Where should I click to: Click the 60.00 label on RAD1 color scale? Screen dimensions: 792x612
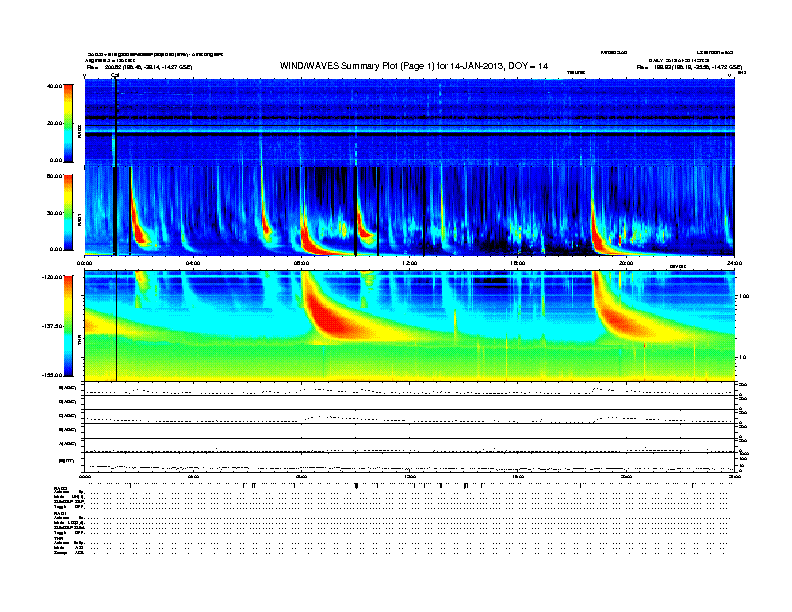(54, 176)
